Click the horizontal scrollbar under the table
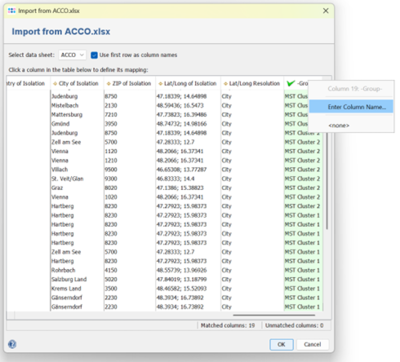The width and height of the screenshot is (400, 362). click(x=274, y=315)
